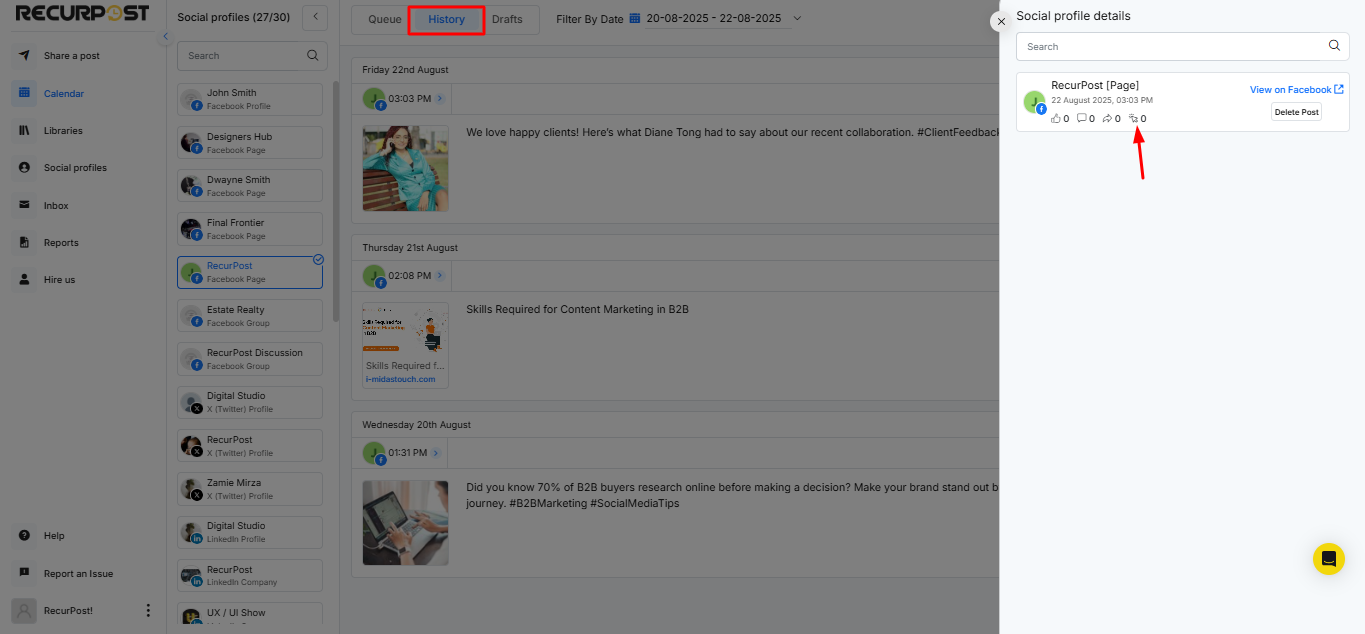This screenshot has height=634, width=1365.
Task: Click the 20-08-2025 - 22-08-2025 date range field
Action: coord(716,19)
